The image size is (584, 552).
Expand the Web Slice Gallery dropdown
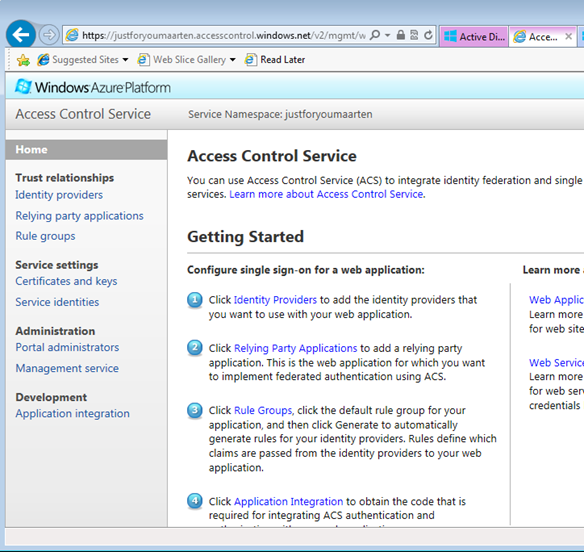pos(233,60)
